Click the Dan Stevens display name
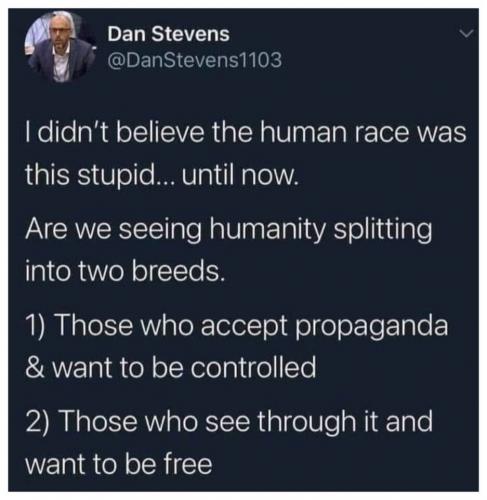487x500 pixels. 168,34
